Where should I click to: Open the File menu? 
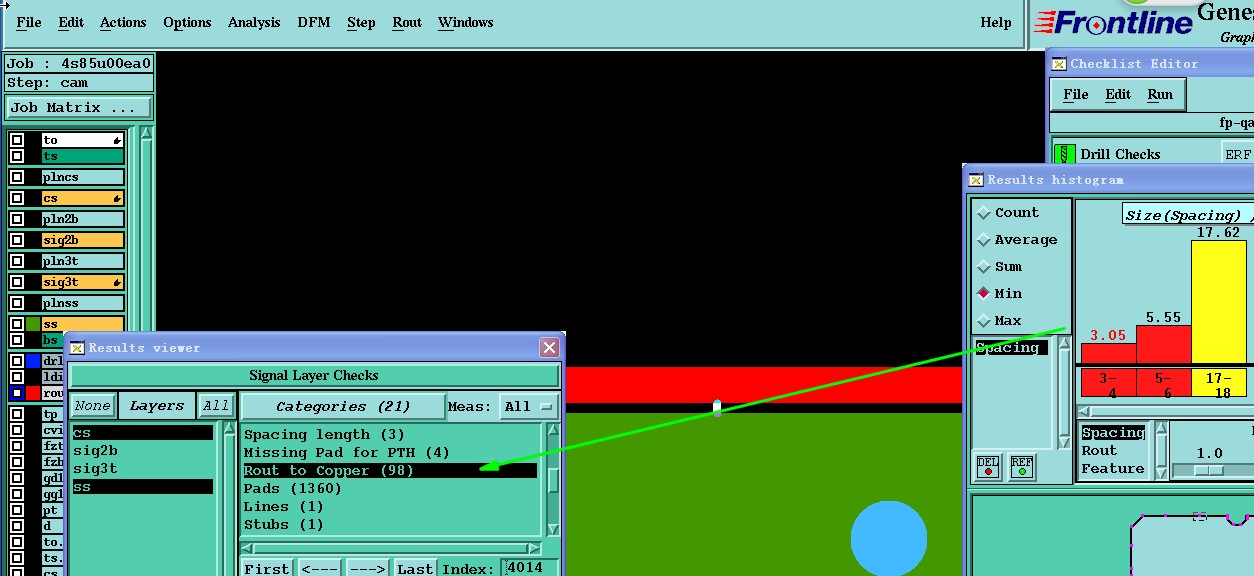pyautogui.click(x=29, y=22)
